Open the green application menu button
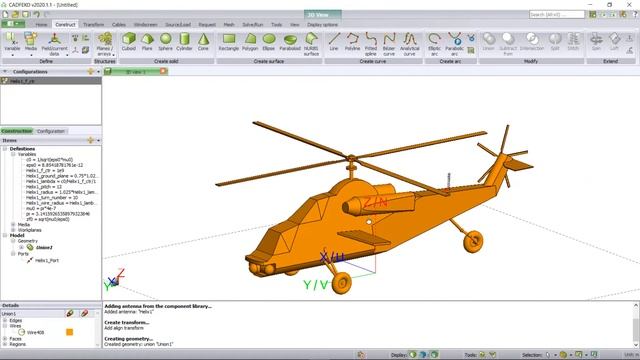Screen dimensions: 640x360 [13, 24]
